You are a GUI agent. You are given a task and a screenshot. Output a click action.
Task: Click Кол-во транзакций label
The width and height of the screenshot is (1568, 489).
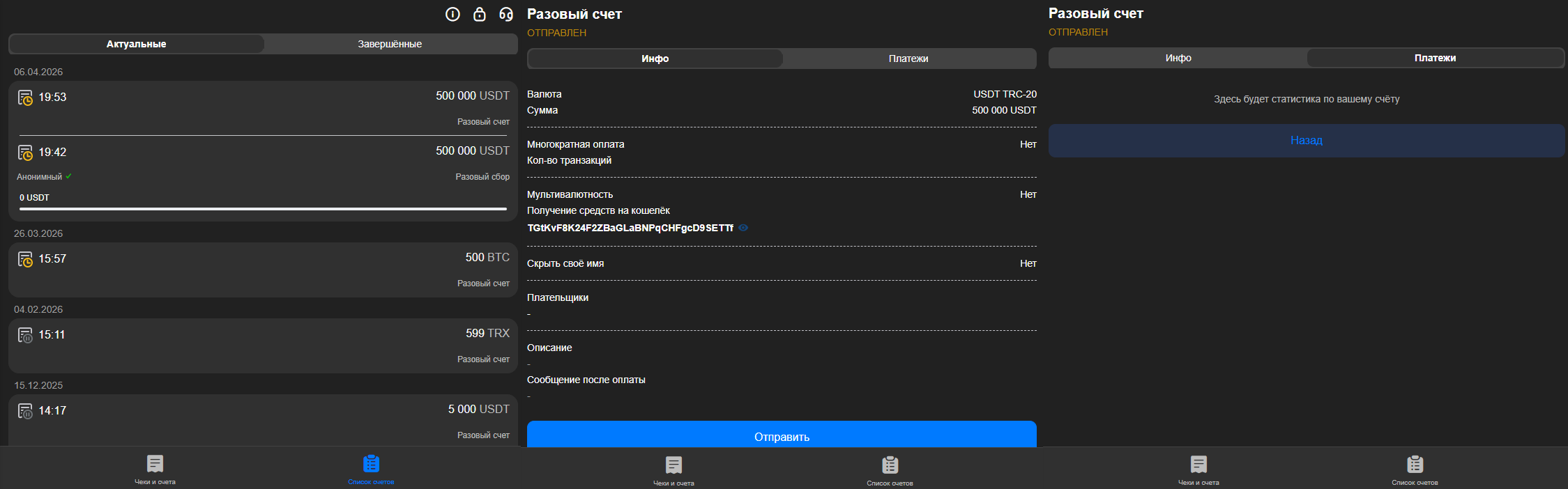tap(570, 160)
